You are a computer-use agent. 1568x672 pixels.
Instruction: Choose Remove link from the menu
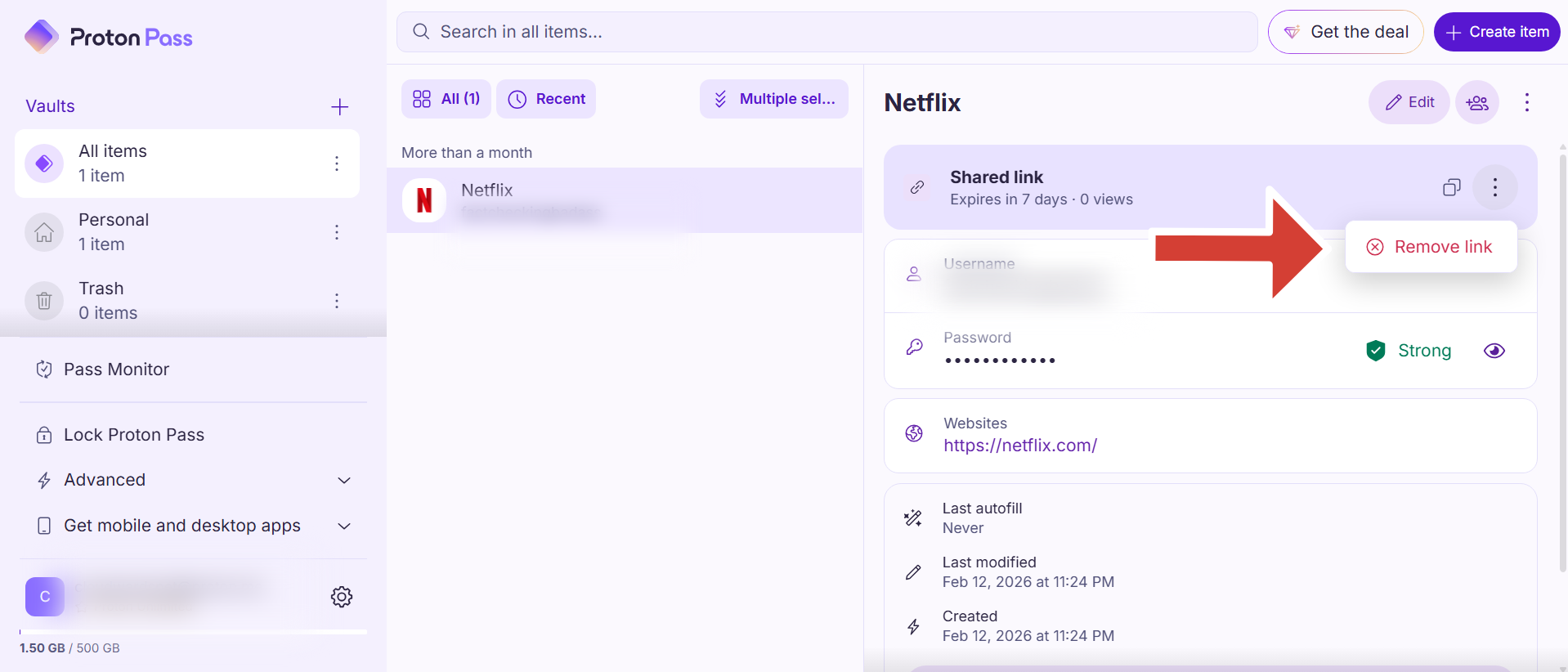pos(1431,247)
